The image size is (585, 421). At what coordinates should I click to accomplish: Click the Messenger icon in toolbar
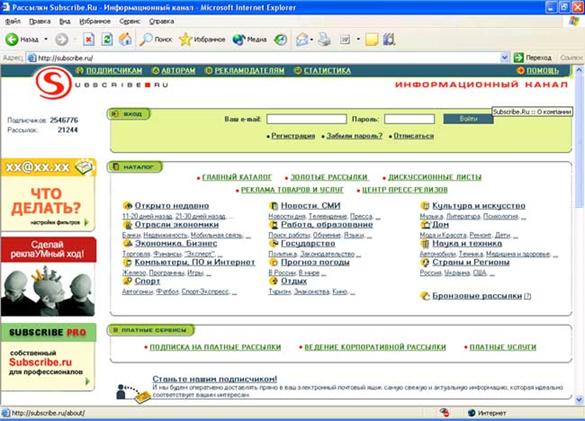tap(389, 39)
